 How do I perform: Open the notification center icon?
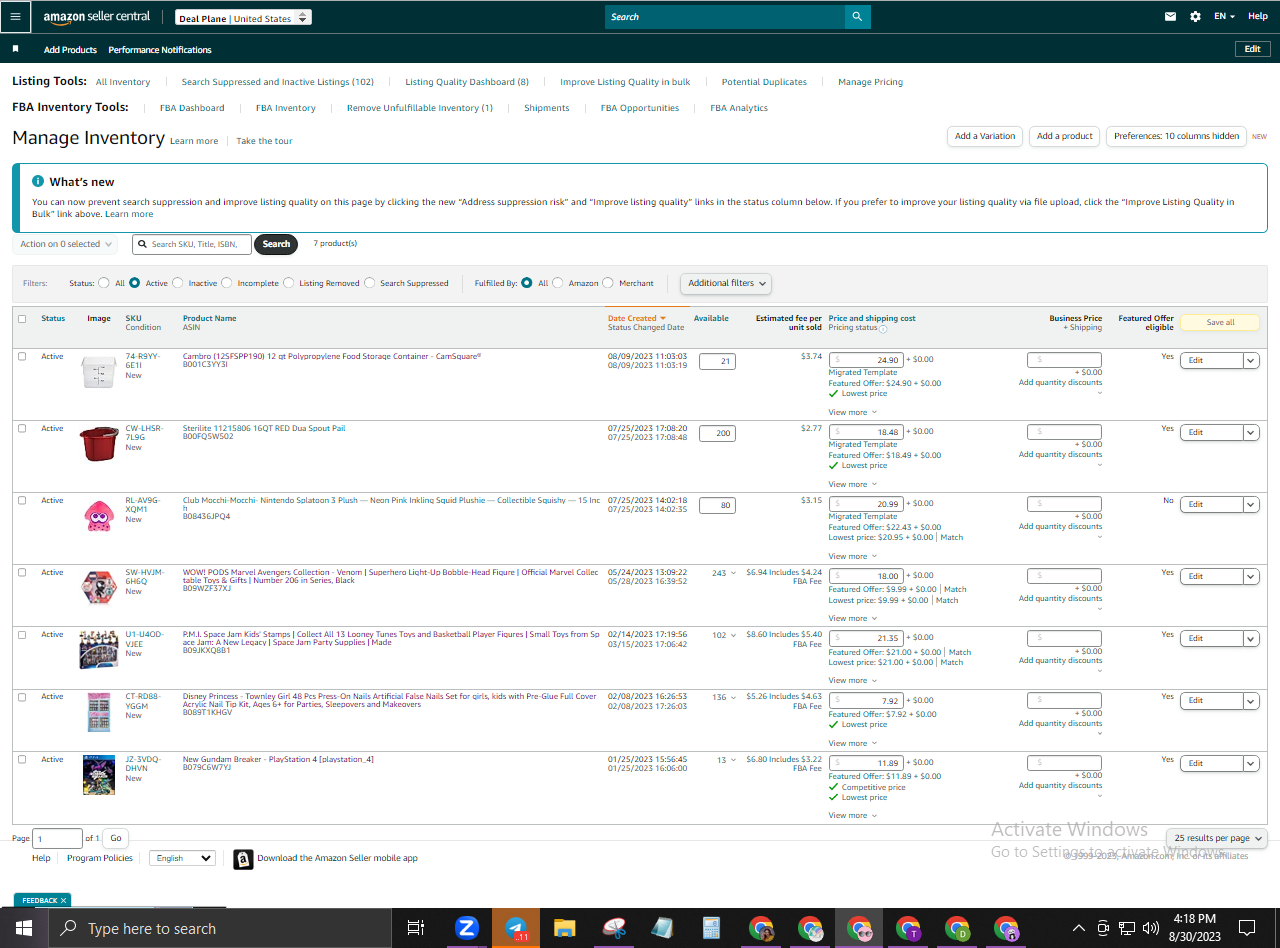tap(1246, 928)
